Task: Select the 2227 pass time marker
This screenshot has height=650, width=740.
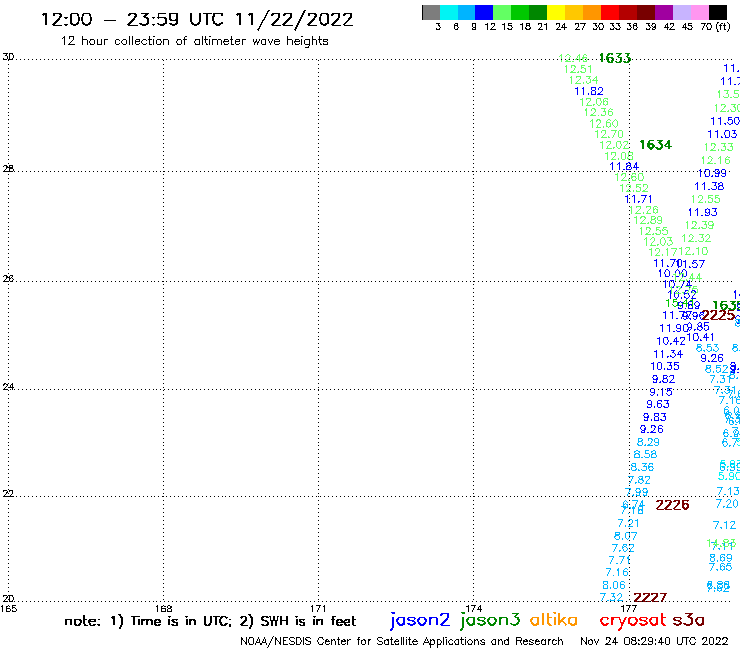Action: pyautogui.click(x=650, y=598)
